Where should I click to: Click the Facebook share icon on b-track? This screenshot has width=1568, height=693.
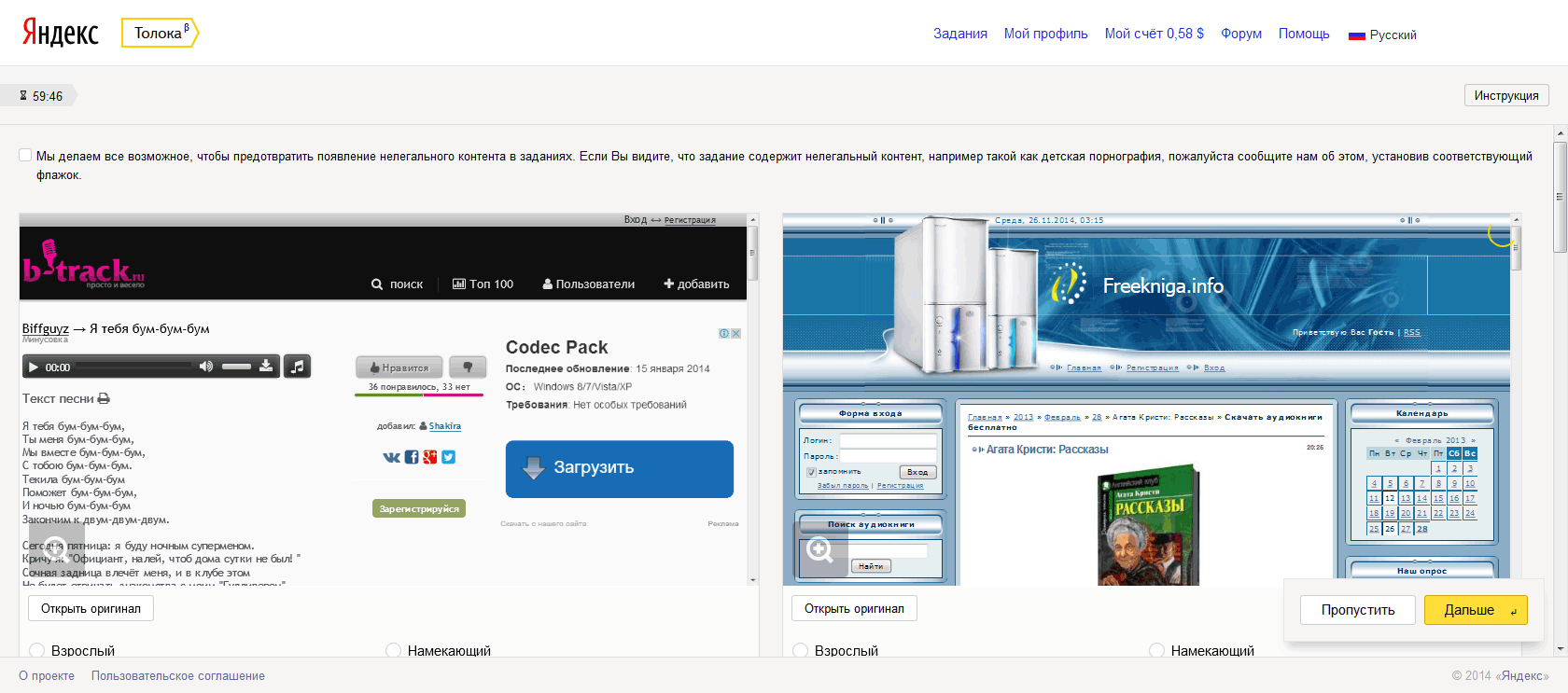(x=412, y=457)
